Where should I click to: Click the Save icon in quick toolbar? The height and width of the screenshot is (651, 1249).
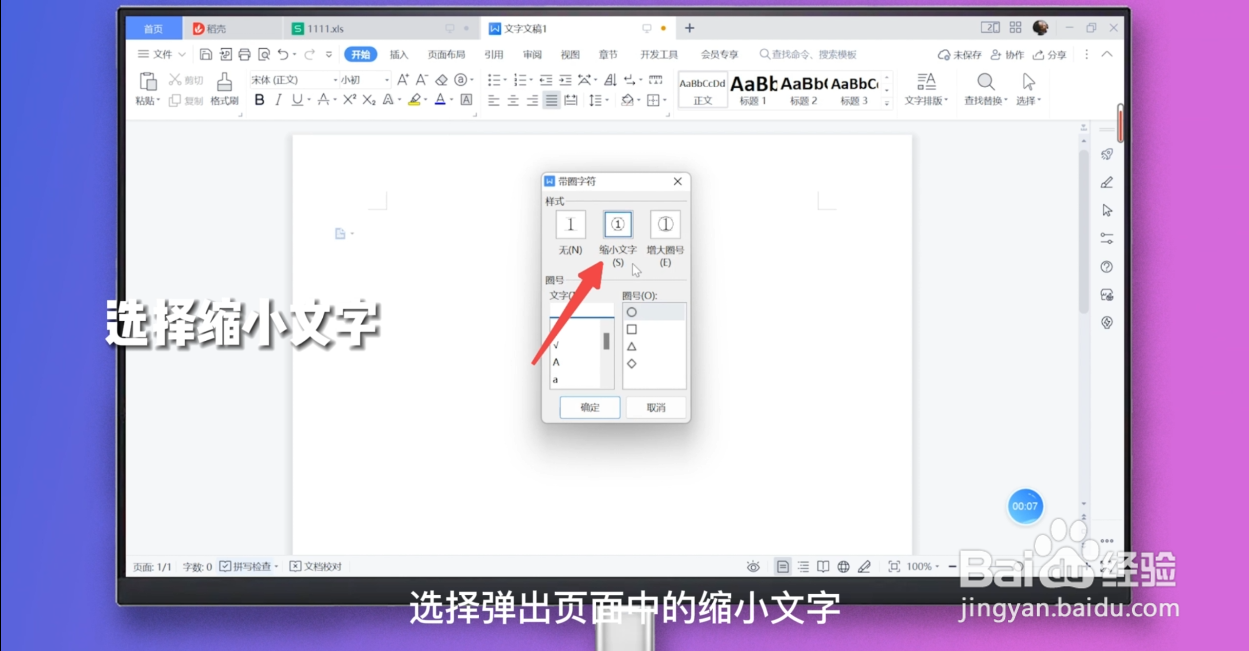coord(206,54)
